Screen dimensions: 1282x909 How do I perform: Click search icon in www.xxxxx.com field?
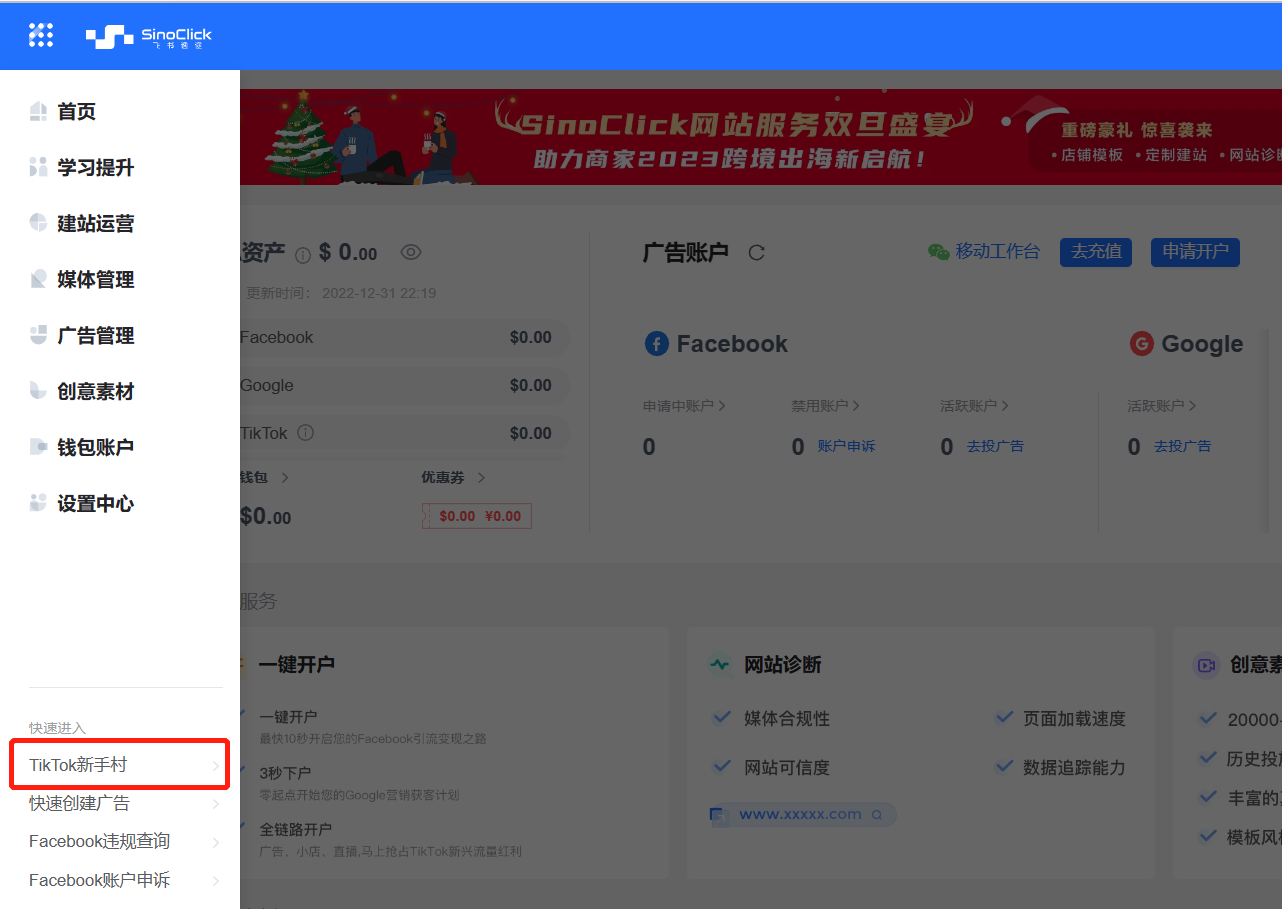[x=877, y=815]
